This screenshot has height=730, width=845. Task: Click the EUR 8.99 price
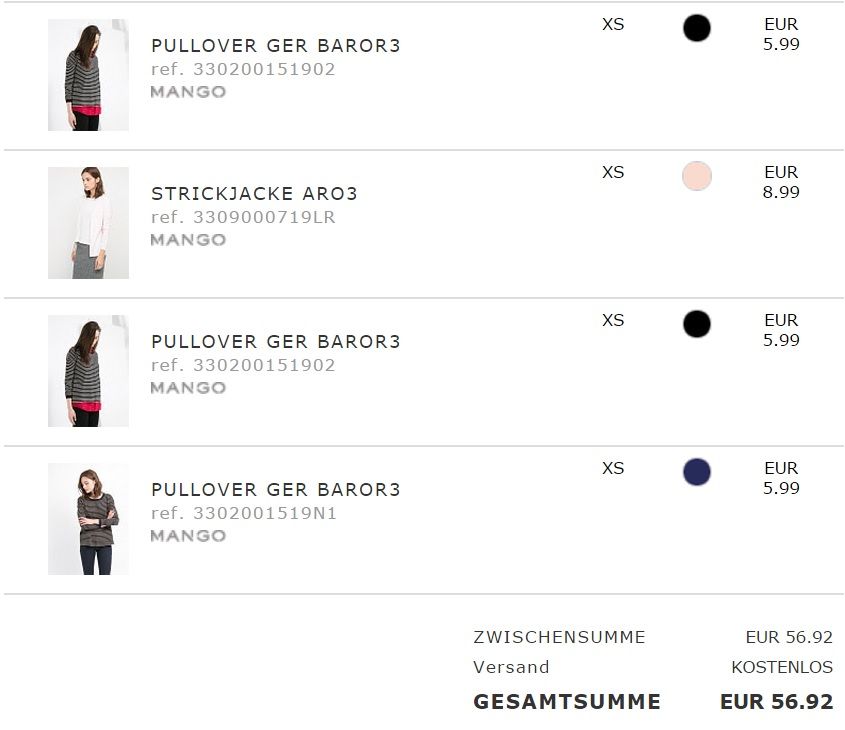(781, 182)
